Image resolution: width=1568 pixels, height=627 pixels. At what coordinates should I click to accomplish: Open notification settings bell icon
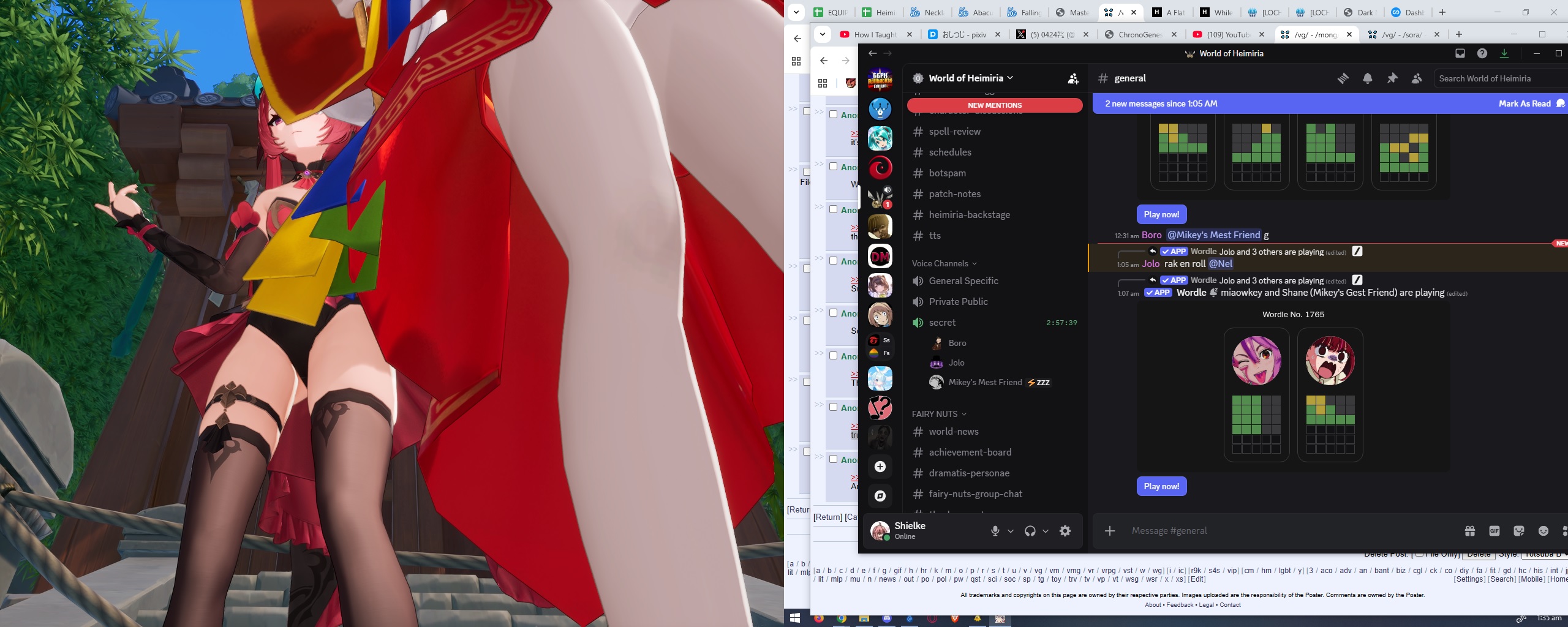coord(1368,78)
